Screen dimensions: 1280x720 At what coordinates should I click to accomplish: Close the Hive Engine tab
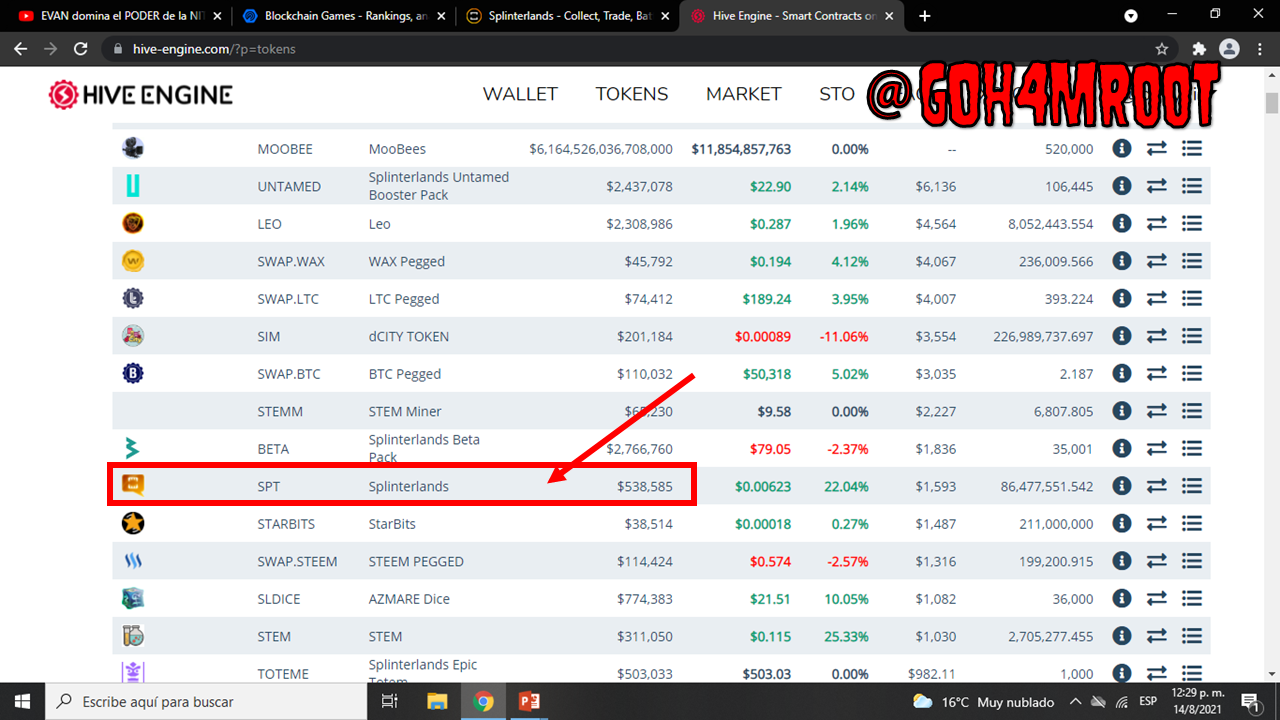pyautogui.click(x=889, y=16)
